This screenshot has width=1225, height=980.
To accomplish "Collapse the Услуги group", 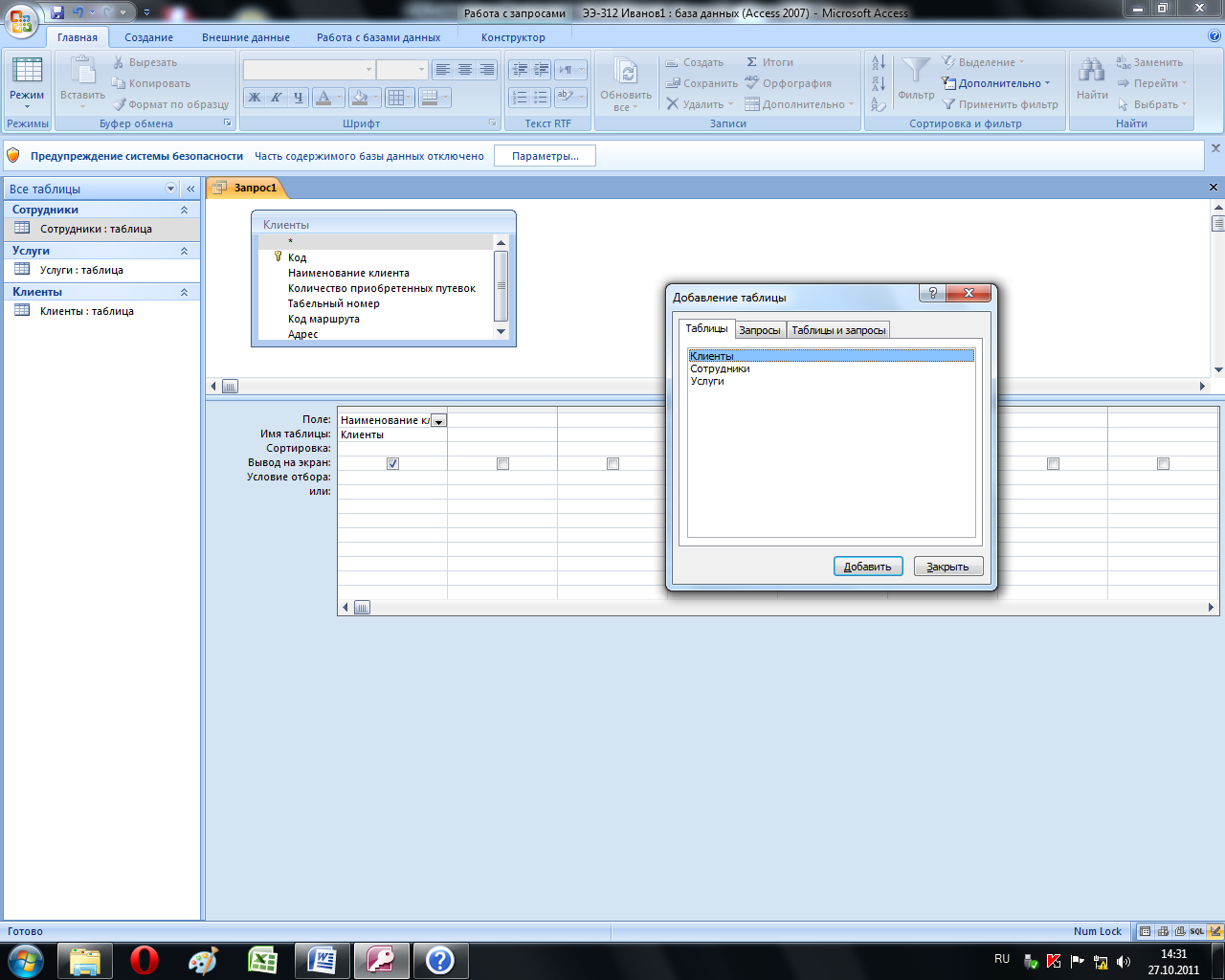I will [184, 251].
